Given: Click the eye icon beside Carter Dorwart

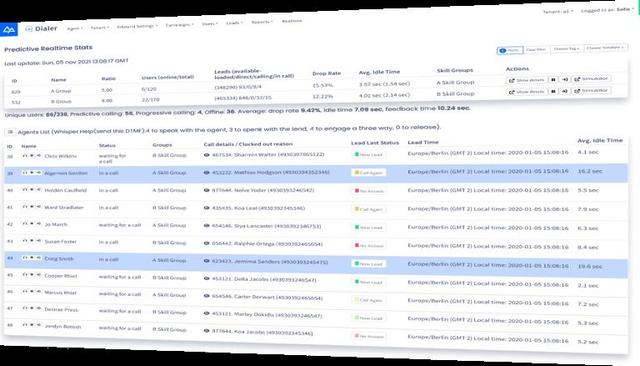Looking at the screenshot, I should coord(207,296).
